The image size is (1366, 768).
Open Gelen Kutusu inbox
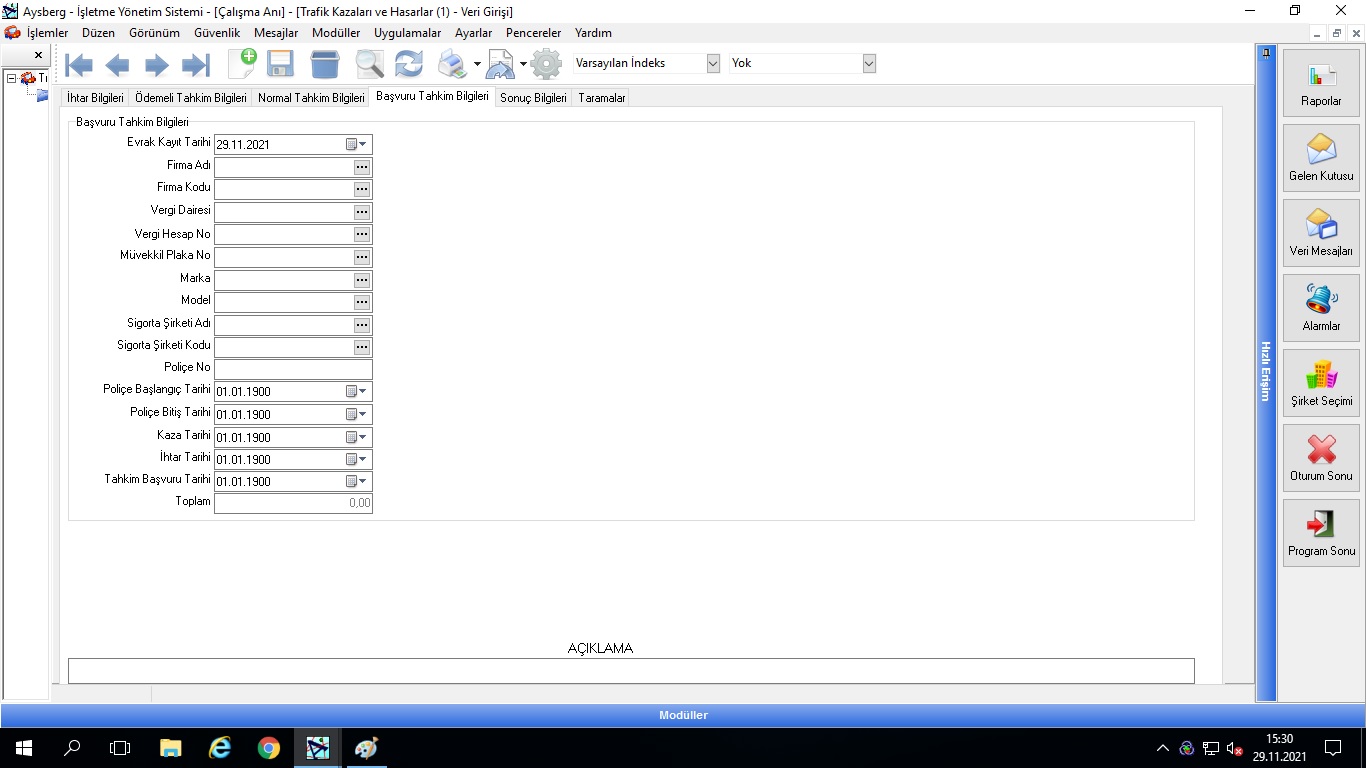pos(1321,159)
